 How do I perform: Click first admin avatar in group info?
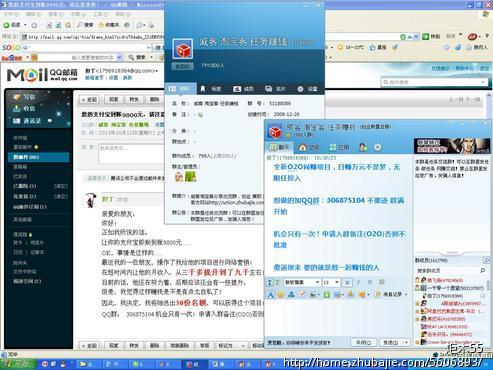click(179, 177)
